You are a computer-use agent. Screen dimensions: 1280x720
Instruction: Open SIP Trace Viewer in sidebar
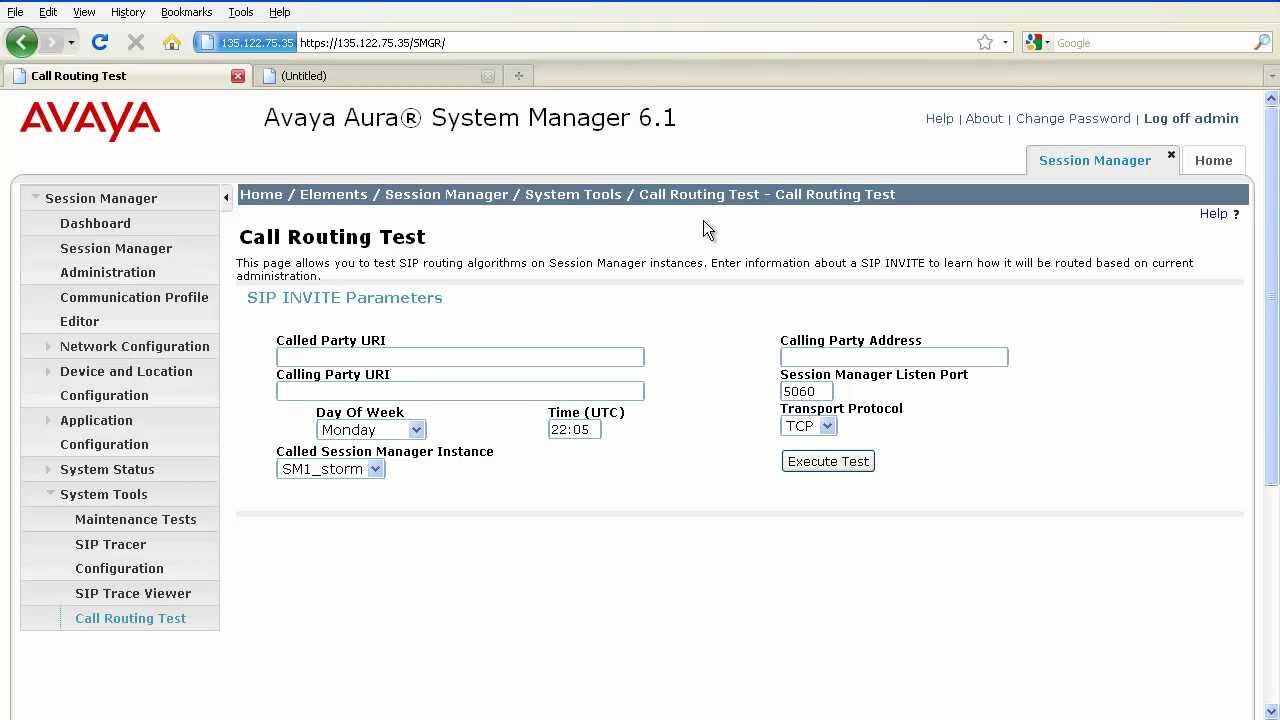point(132,593)
